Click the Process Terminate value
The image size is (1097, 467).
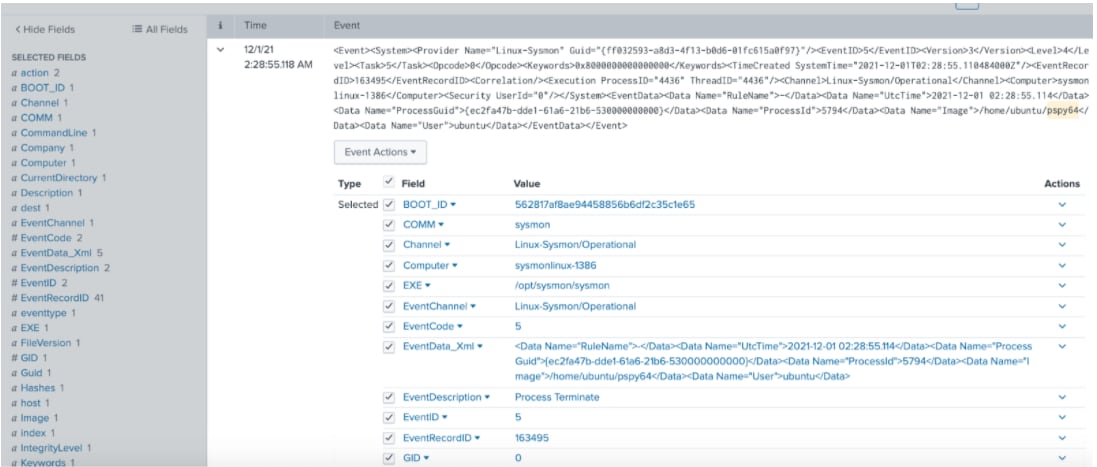pyautogui.click(x=556, y=397)
